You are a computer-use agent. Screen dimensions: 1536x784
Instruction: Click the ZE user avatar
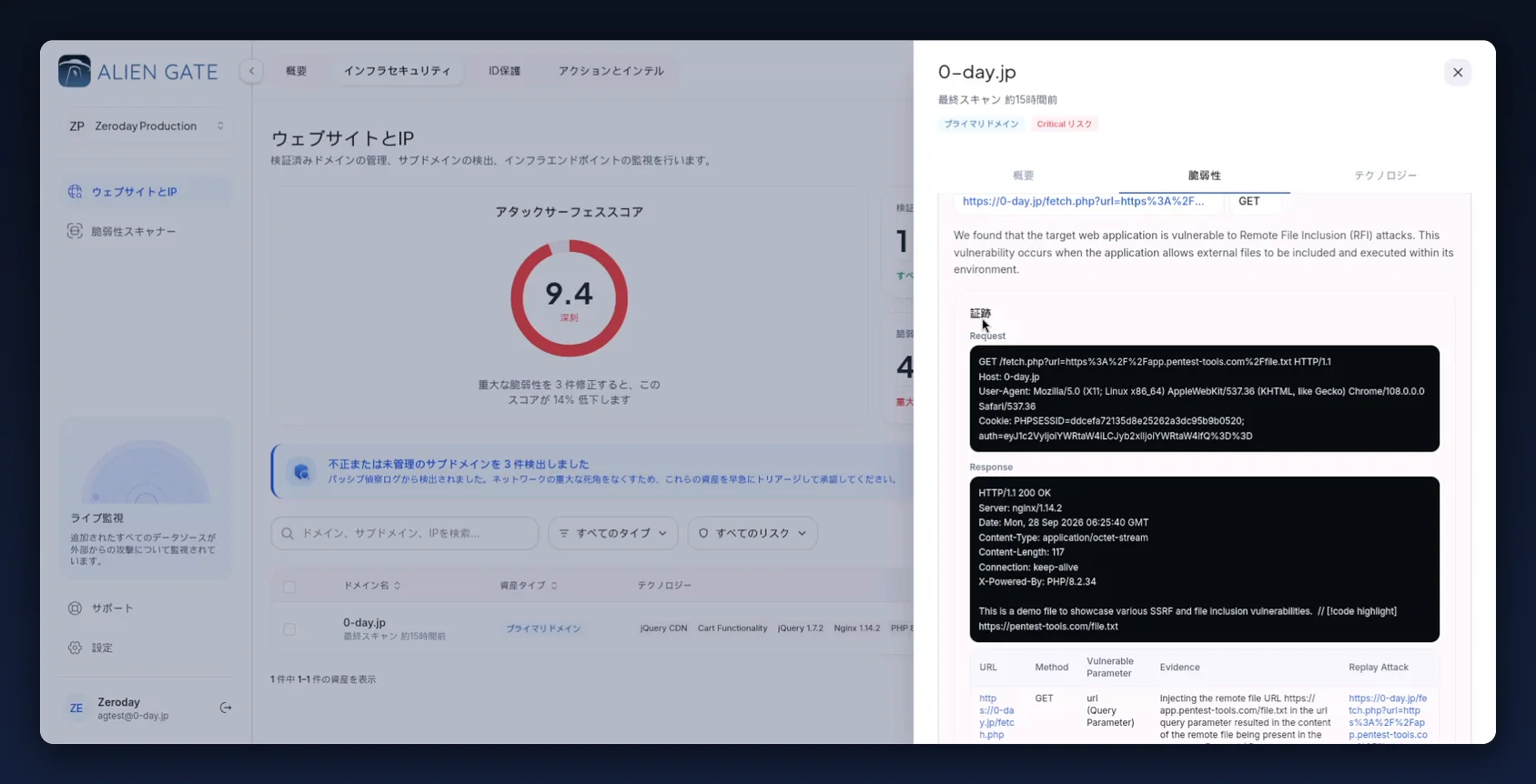coord(76,708)
